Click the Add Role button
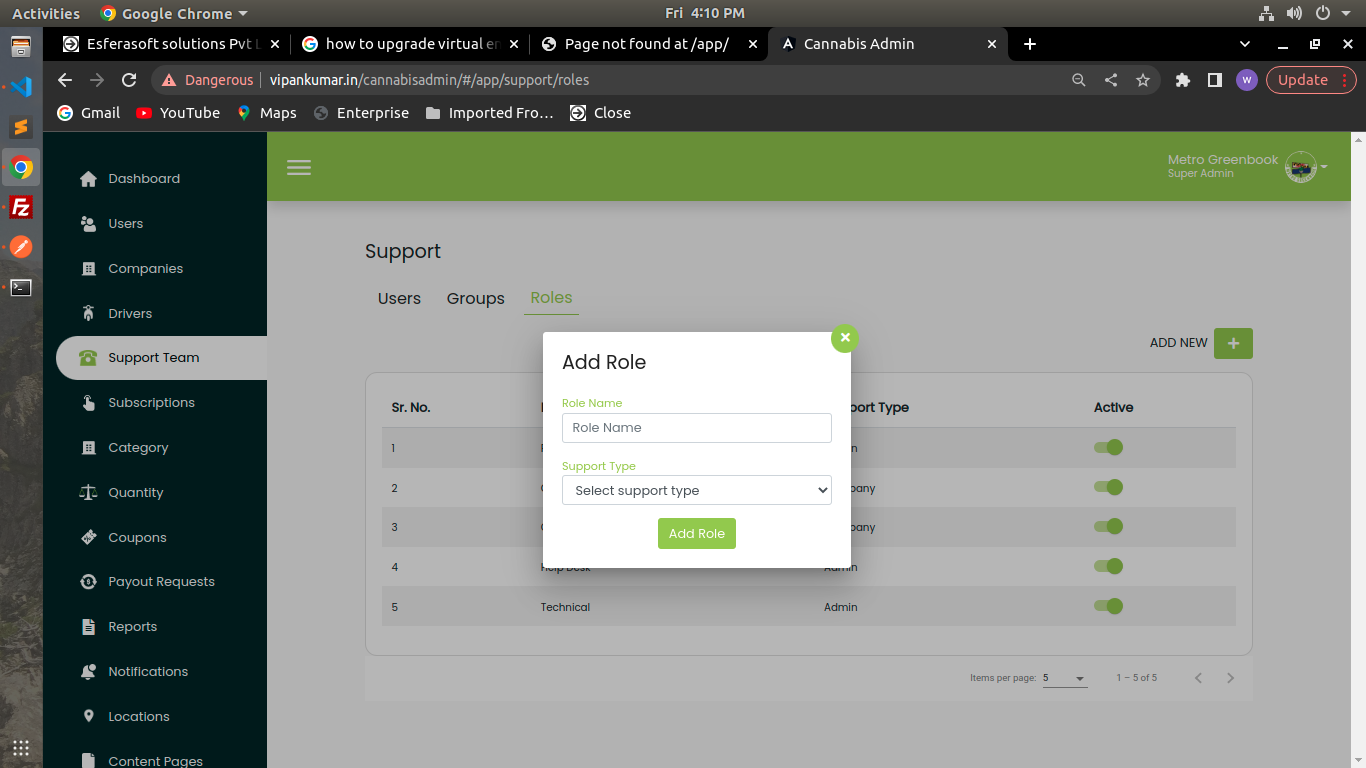 tap(696, 533)
